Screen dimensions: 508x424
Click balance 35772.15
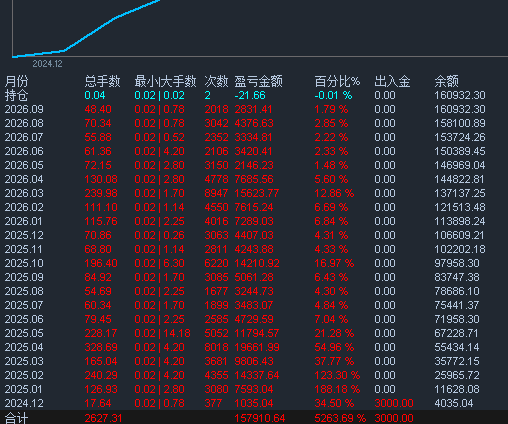(457, 362)
